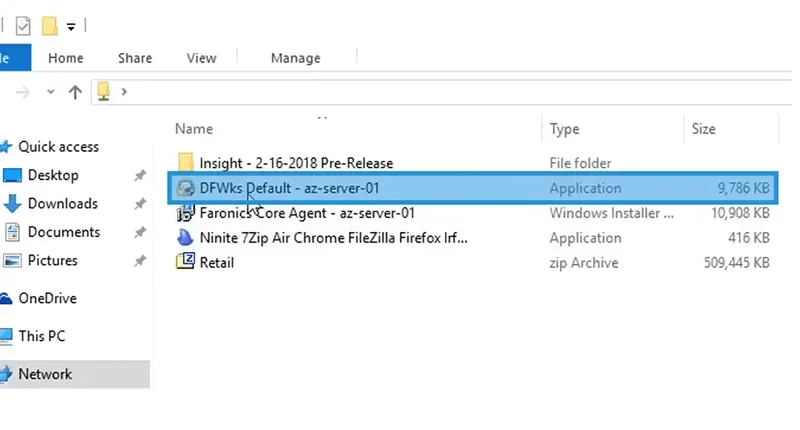800x430 pixels.
Task: Click the DFWks Default application icon
Action: click(x=185, y=188)
